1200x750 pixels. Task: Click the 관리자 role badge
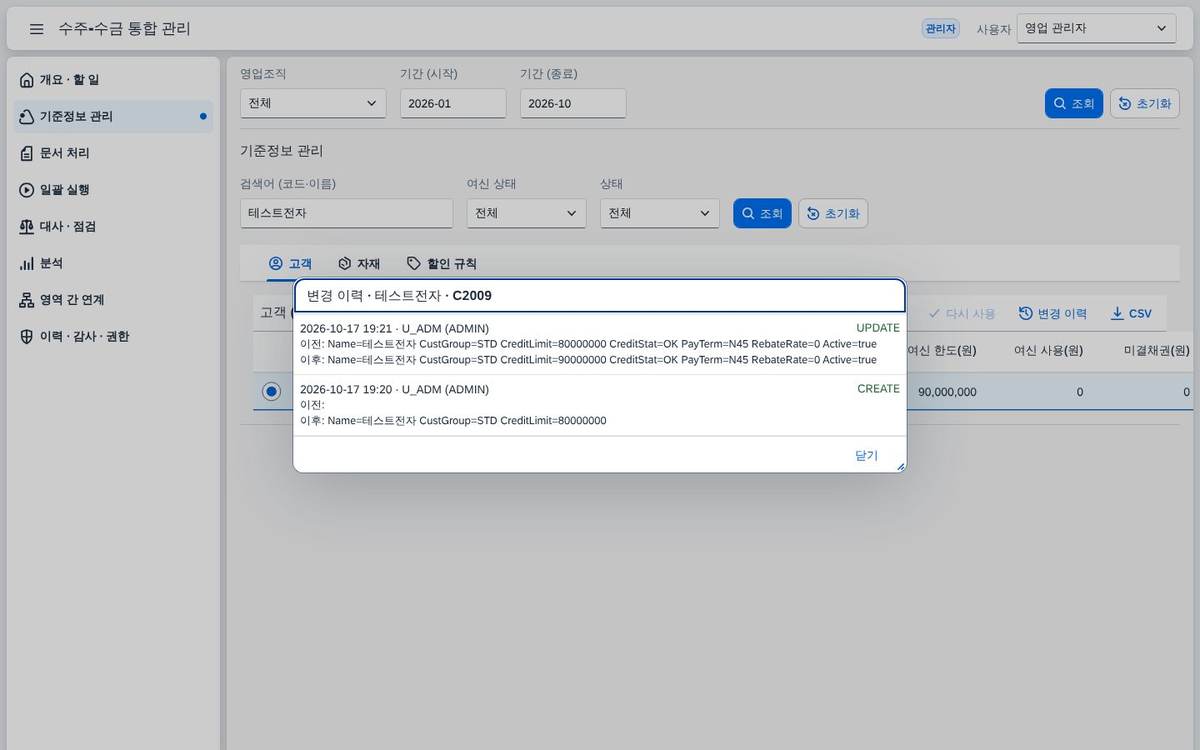[940, 29]
